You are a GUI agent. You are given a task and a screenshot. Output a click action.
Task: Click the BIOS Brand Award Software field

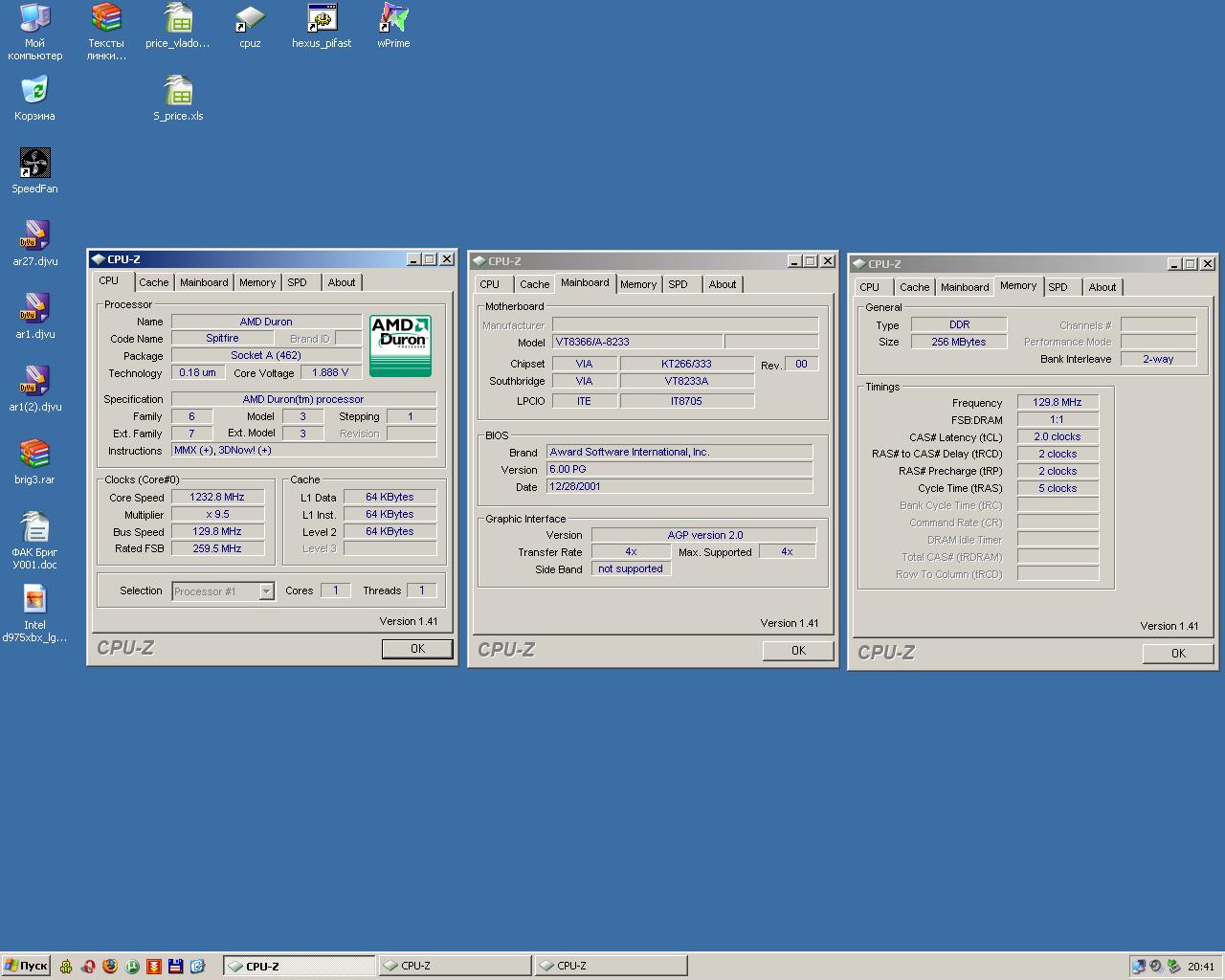pyautogui.click(x=679, y=453)
